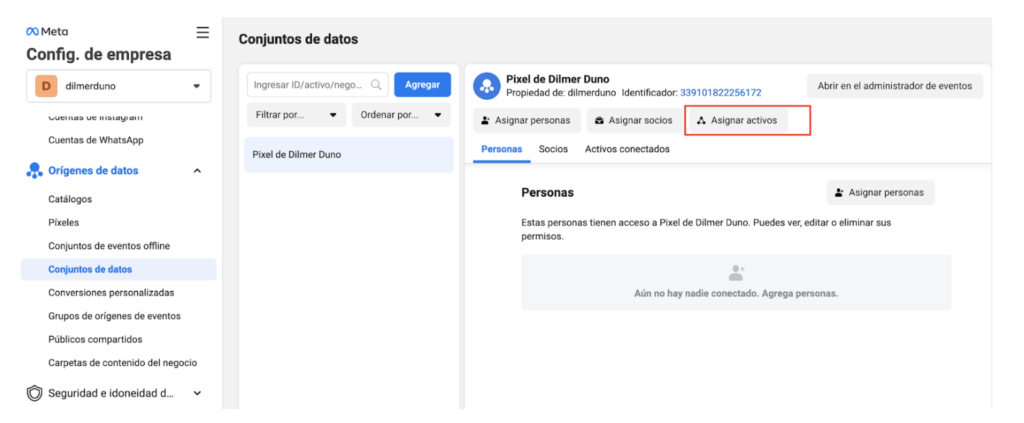Open Cuentas de WhatsApp in sidebar
The height and width of the screenshot is (423, 1024).
(96, 140)
